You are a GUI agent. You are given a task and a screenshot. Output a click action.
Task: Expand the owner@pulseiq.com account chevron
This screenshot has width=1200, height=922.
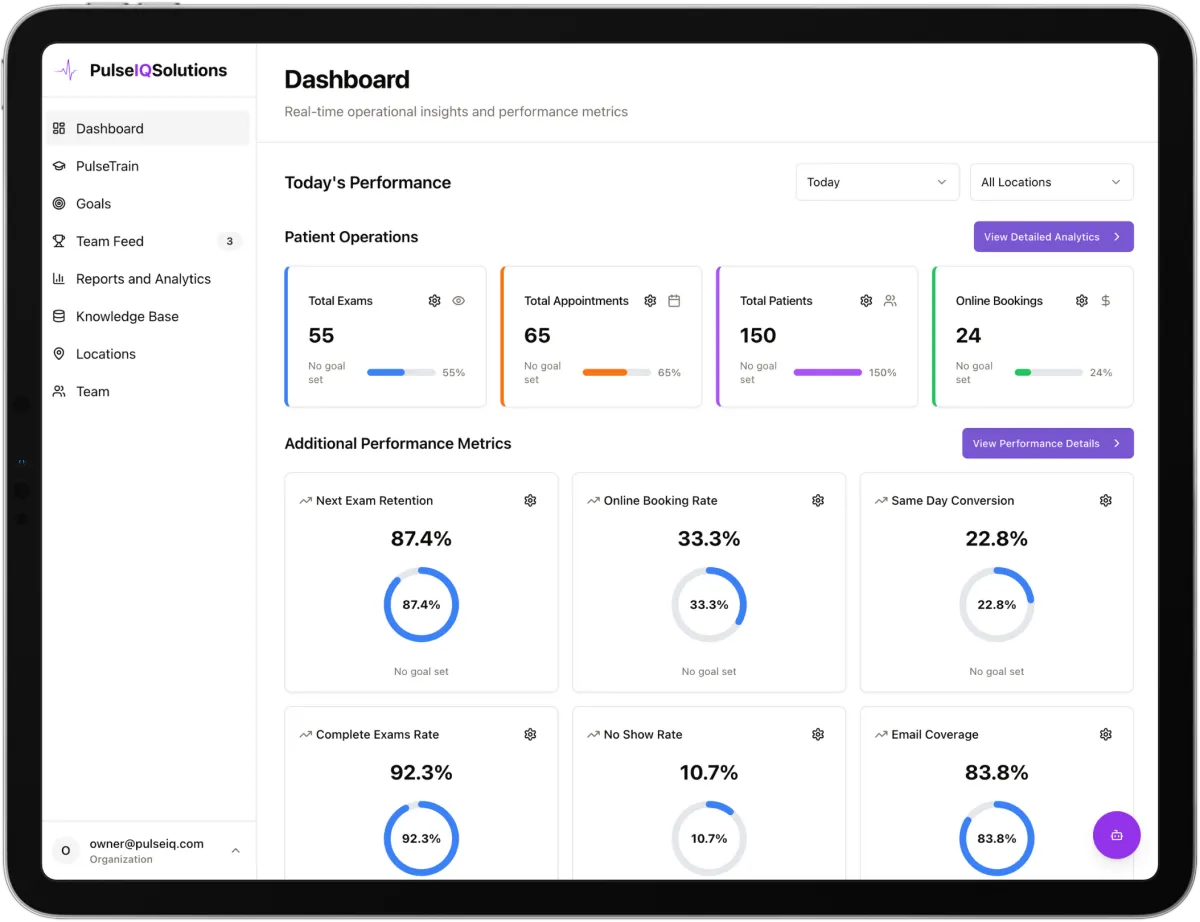coord(235,850)
